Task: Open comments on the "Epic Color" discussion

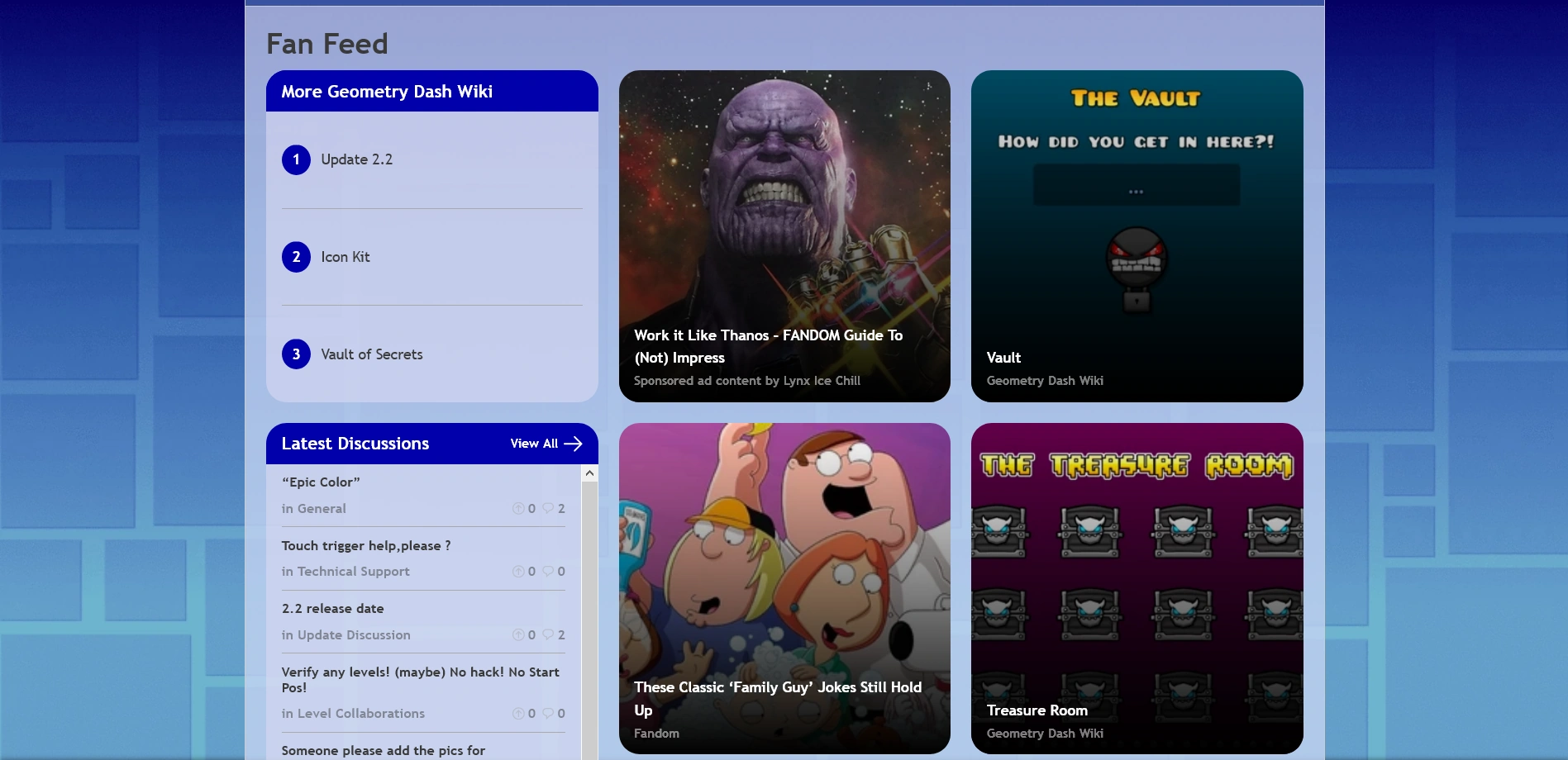Action: [548, 509]
